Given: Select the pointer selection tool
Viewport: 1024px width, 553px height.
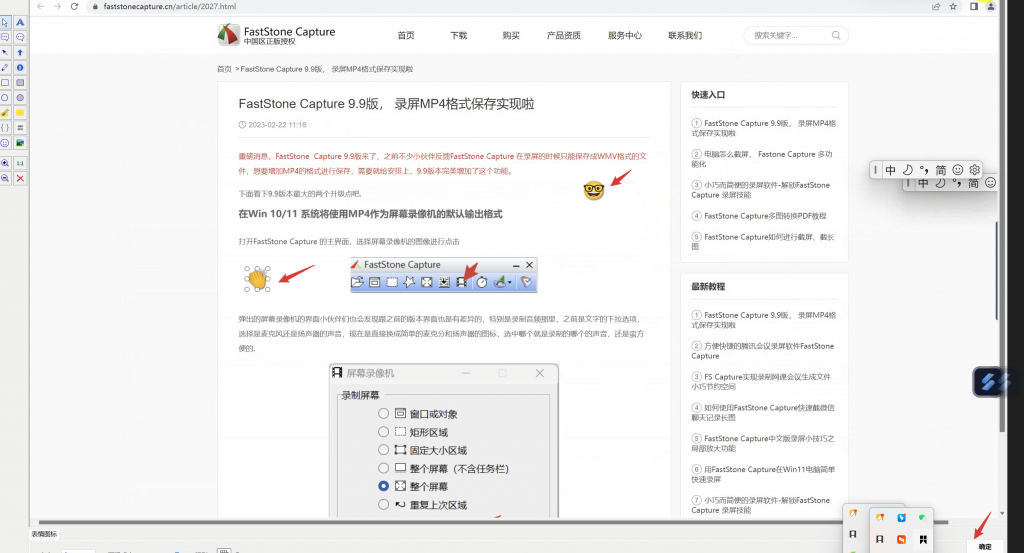Looking at the screenshot, I should [5, 22].
